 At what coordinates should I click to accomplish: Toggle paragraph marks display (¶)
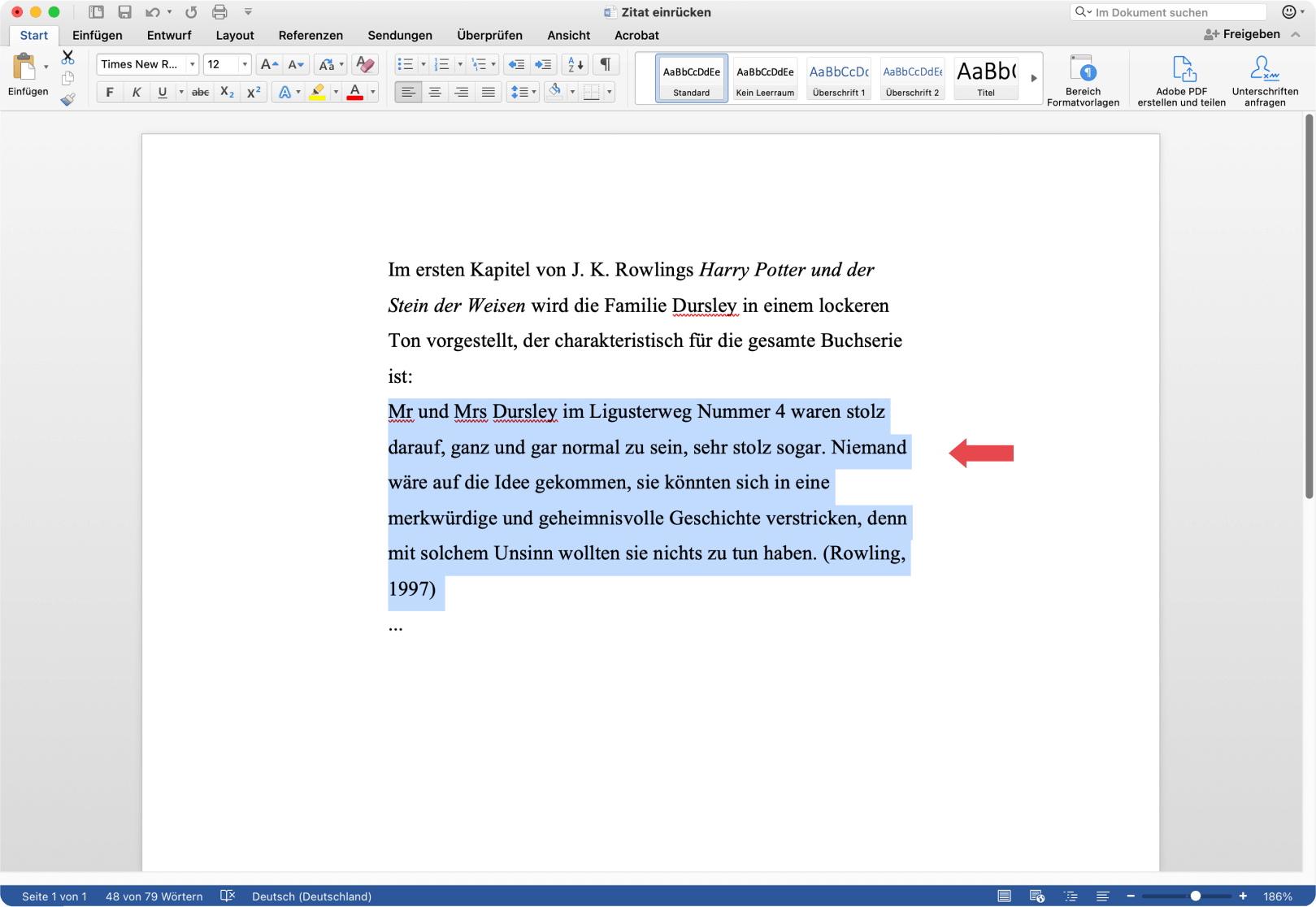pos(605,64)
